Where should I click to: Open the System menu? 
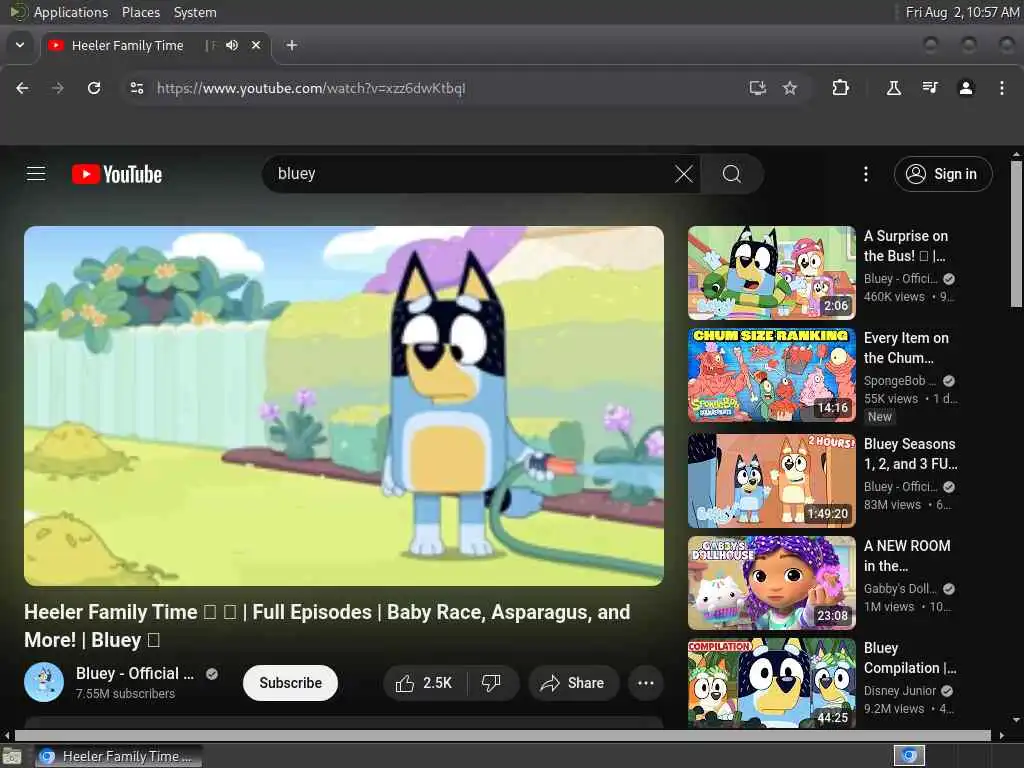195,12
